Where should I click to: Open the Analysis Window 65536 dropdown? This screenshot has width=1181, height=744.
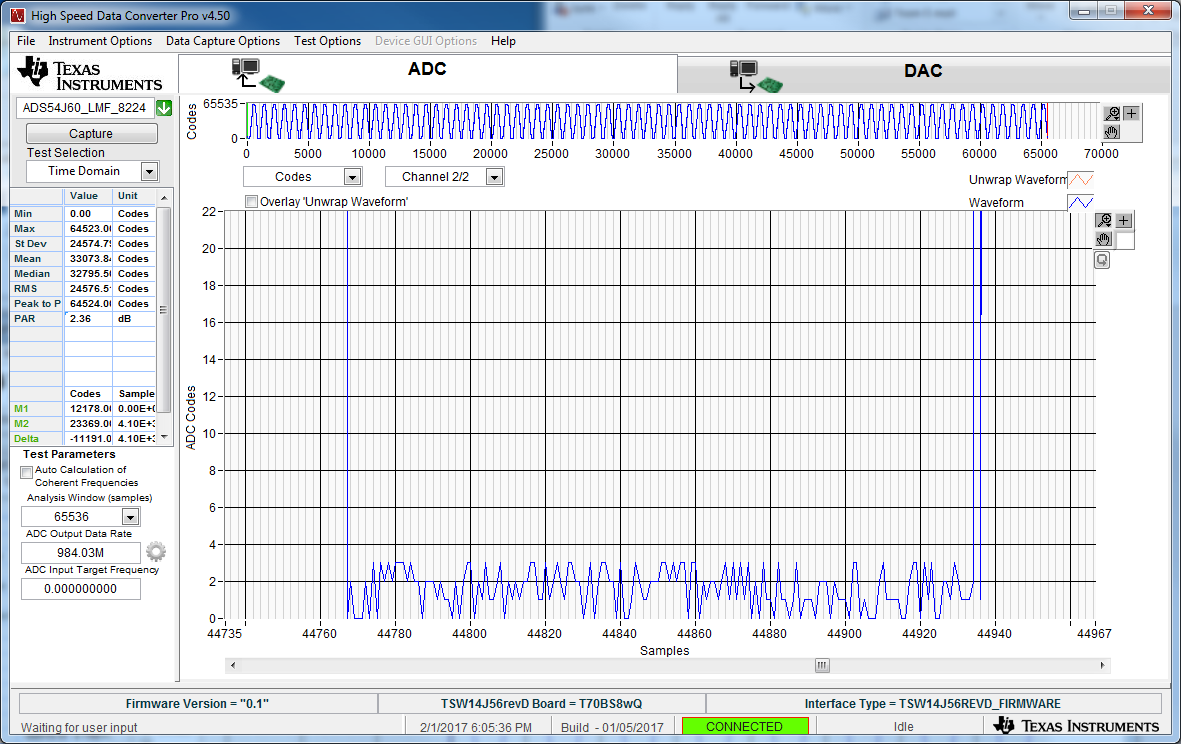(130, 517)
